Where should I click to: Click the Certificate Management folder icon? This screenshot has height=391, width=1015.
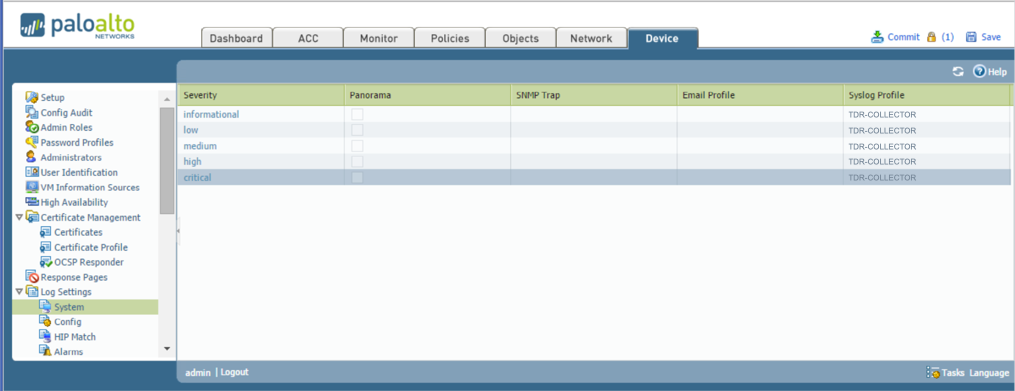[x=32, y=218]
